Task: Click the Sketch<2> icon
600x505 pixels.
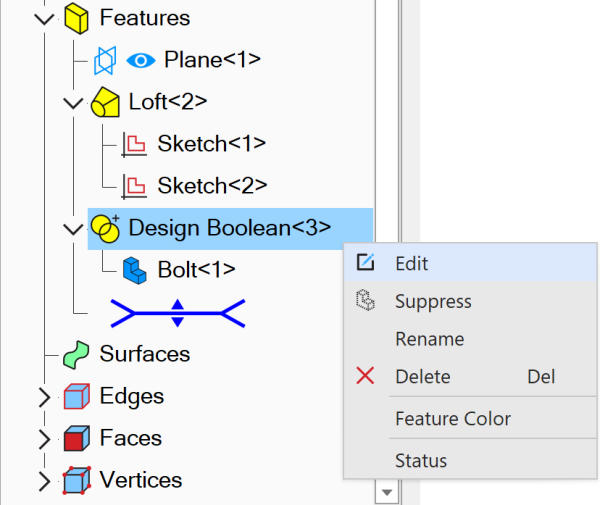Action: pyautogui.click(x=134, y=186)
